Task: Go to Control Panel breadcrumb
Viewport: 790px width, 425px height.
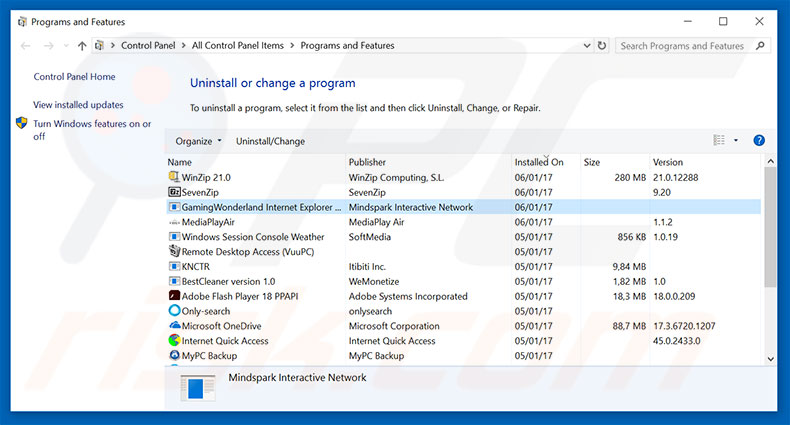Action: (148, 45)
